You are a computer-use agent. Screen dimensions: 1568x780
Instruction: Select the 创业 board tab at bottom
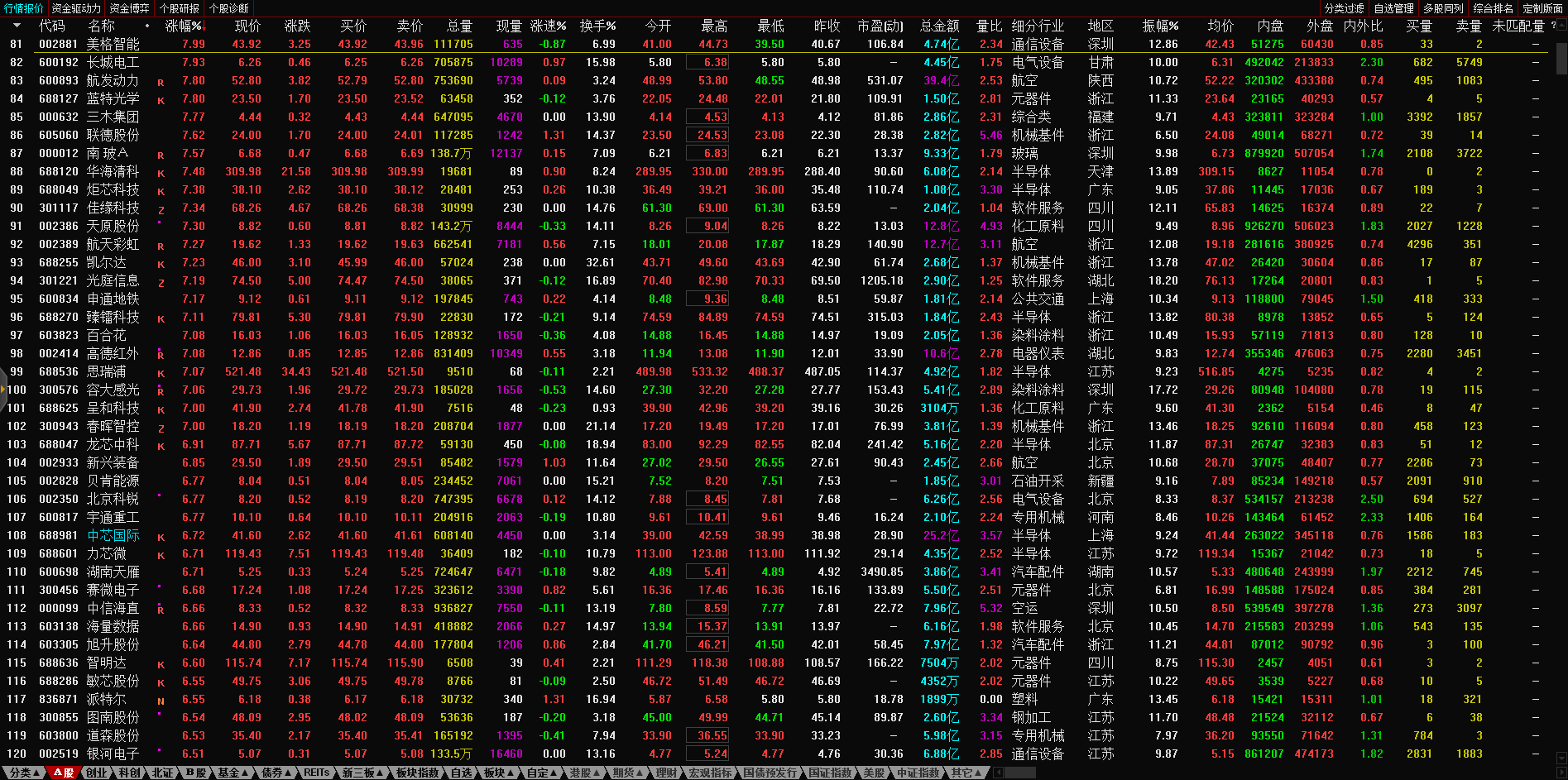pyautogui.click(x=97, y=773)
